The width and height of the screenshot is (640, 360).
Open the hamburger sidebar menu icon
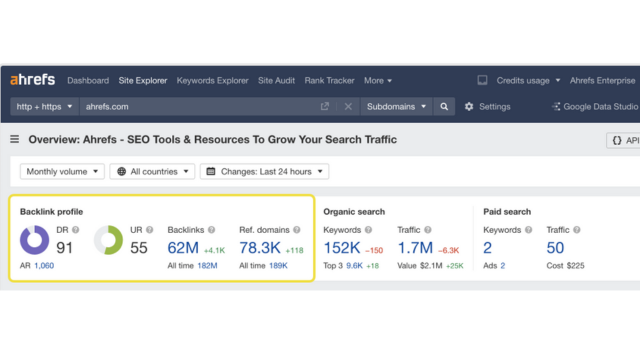click(x=15, y=140)
